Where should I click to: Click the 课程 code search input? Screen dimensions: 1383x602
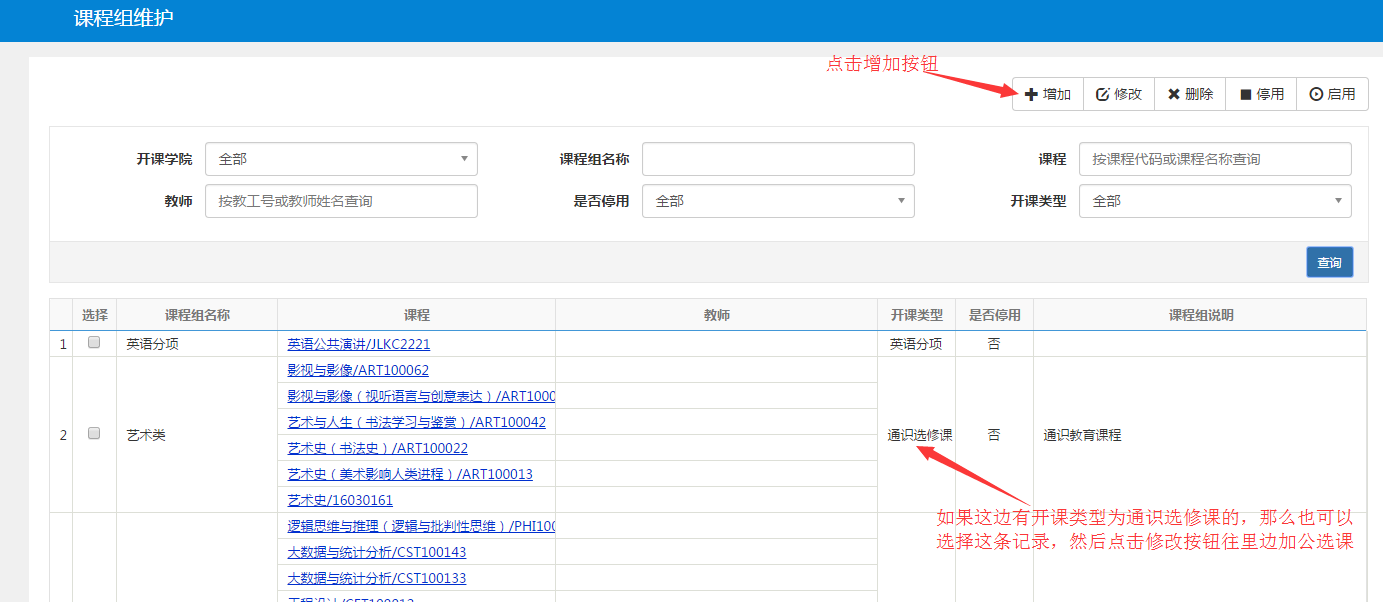click(1215, 159)
